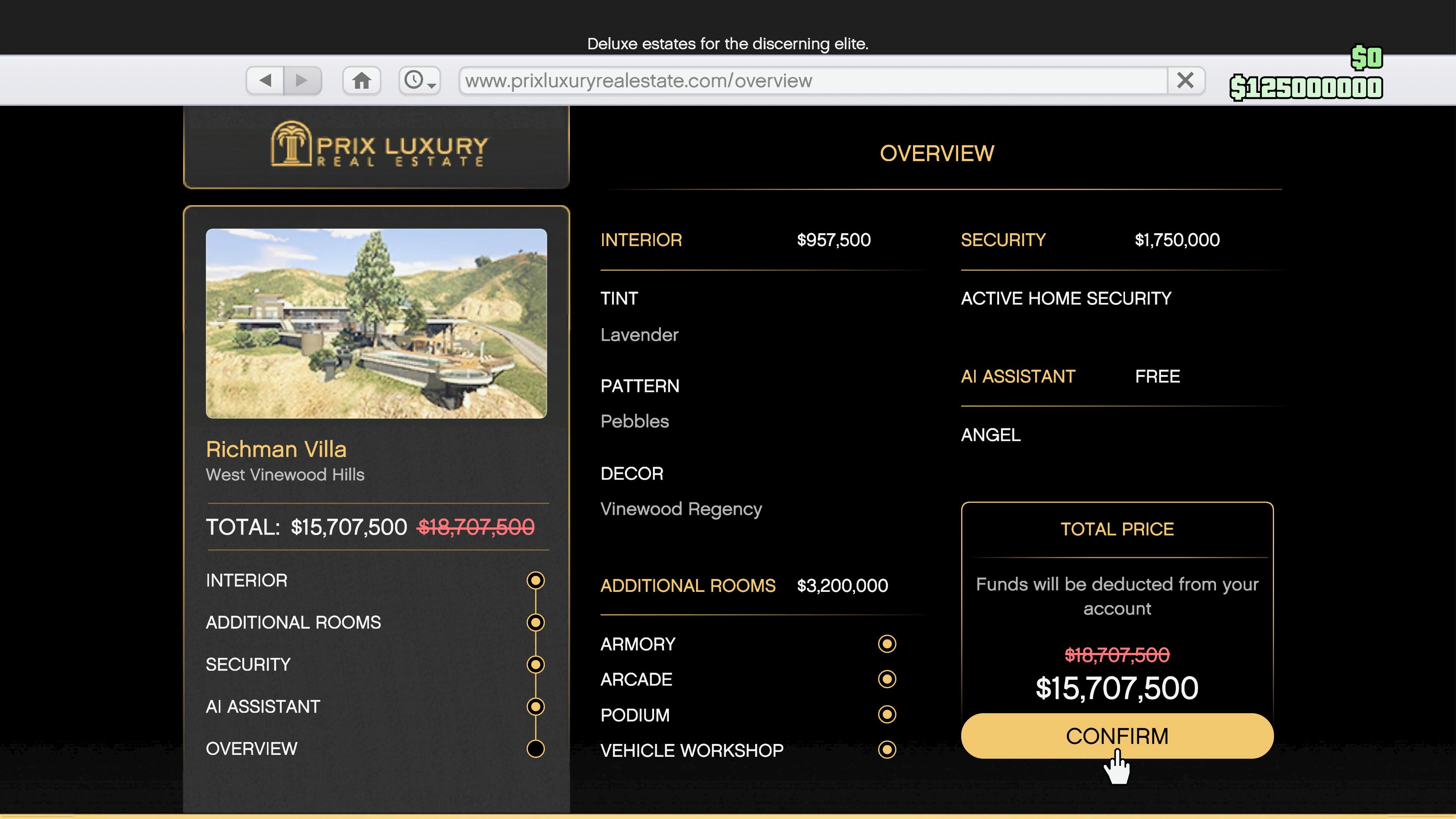Select the Interior step in the sidebar
Viewport: 1456px width, 819px height.
pyautogui.click(x=535, y=581)
